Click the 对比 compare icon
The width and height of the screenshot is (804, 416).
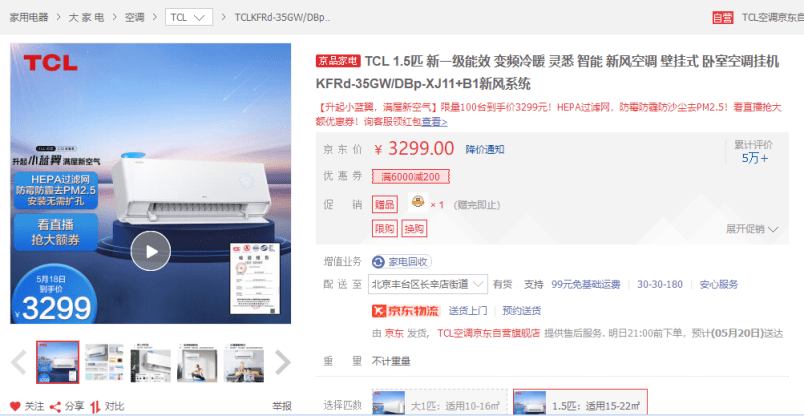(95, 407)
